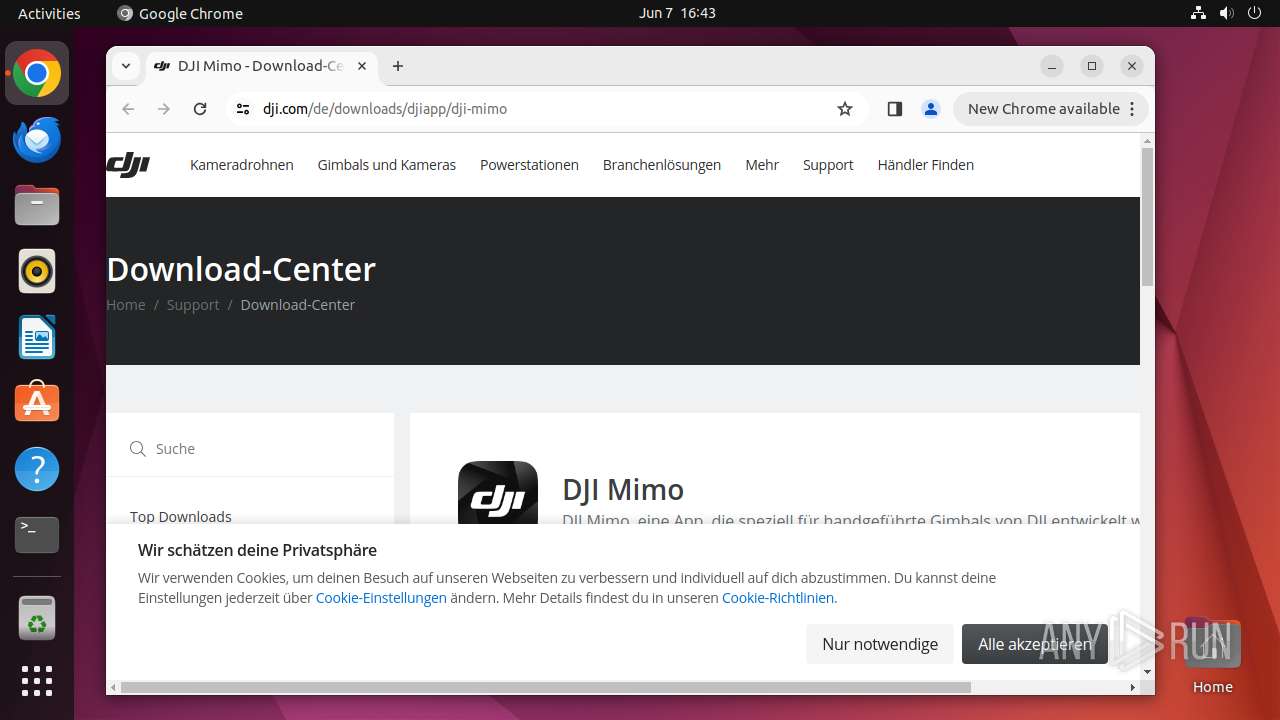
Task: Click the search magnifier icon in the sidebar
Action: point(138,449)
